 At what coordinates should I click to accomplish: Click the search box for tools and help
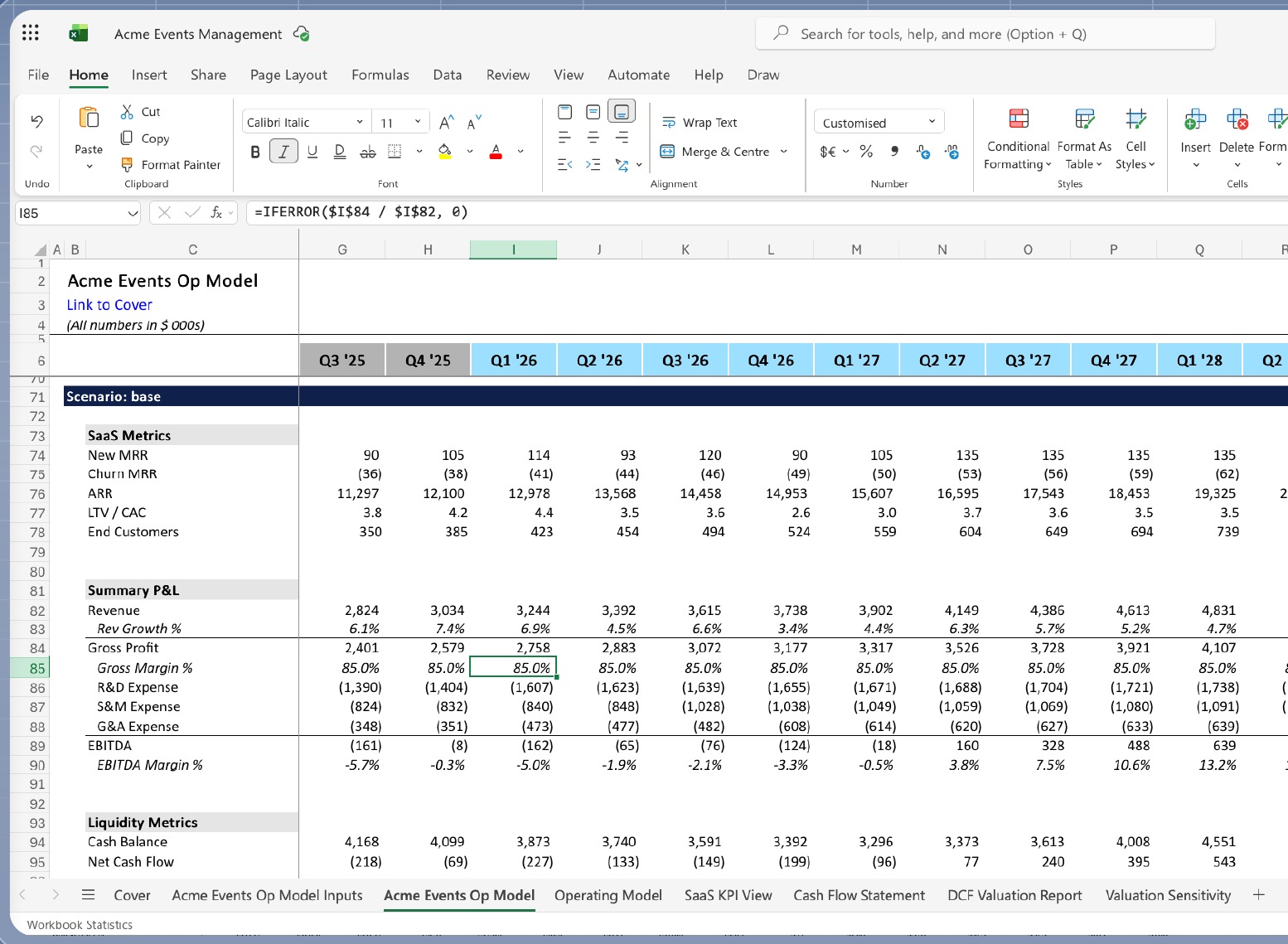(x=985, y=34)
